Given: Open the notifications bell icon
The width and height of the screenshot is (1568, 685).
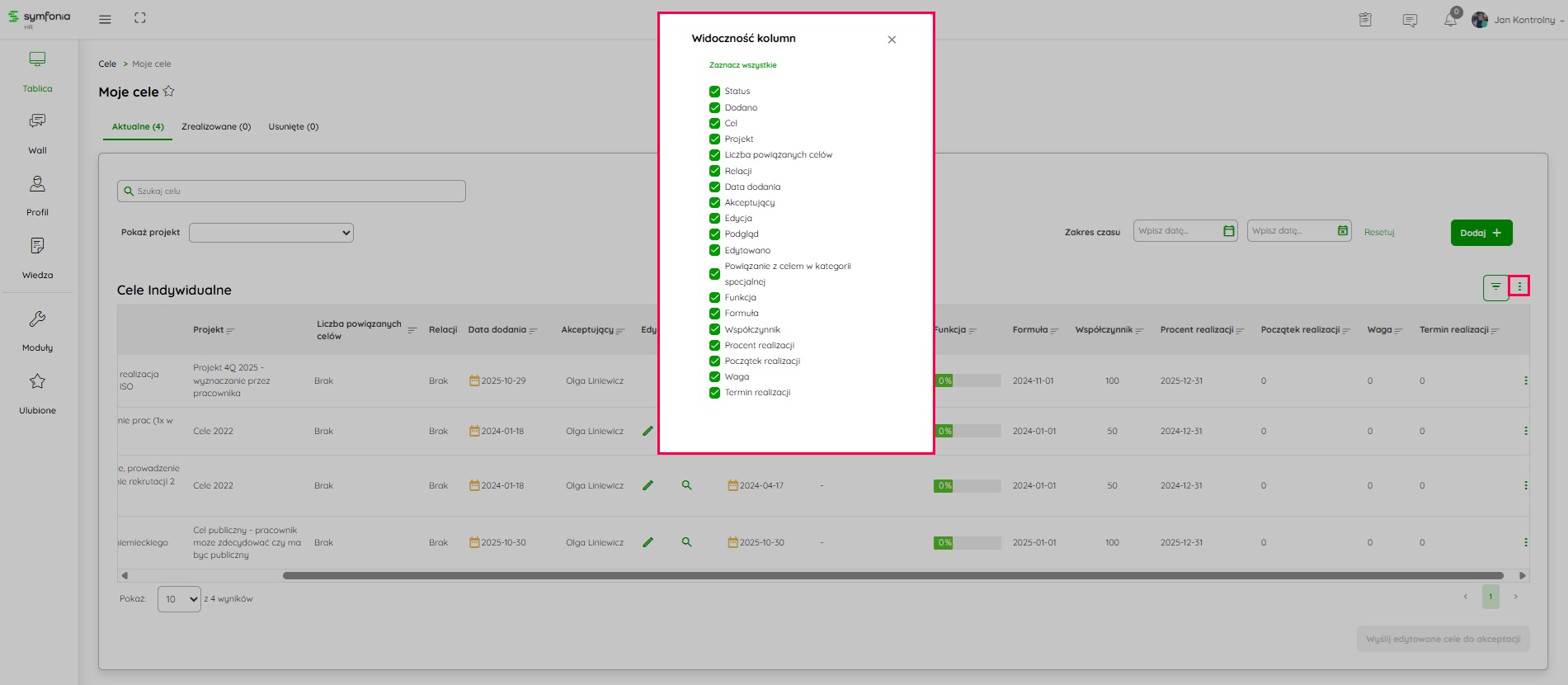Looking at the screenshot, I should (1449, 20).
